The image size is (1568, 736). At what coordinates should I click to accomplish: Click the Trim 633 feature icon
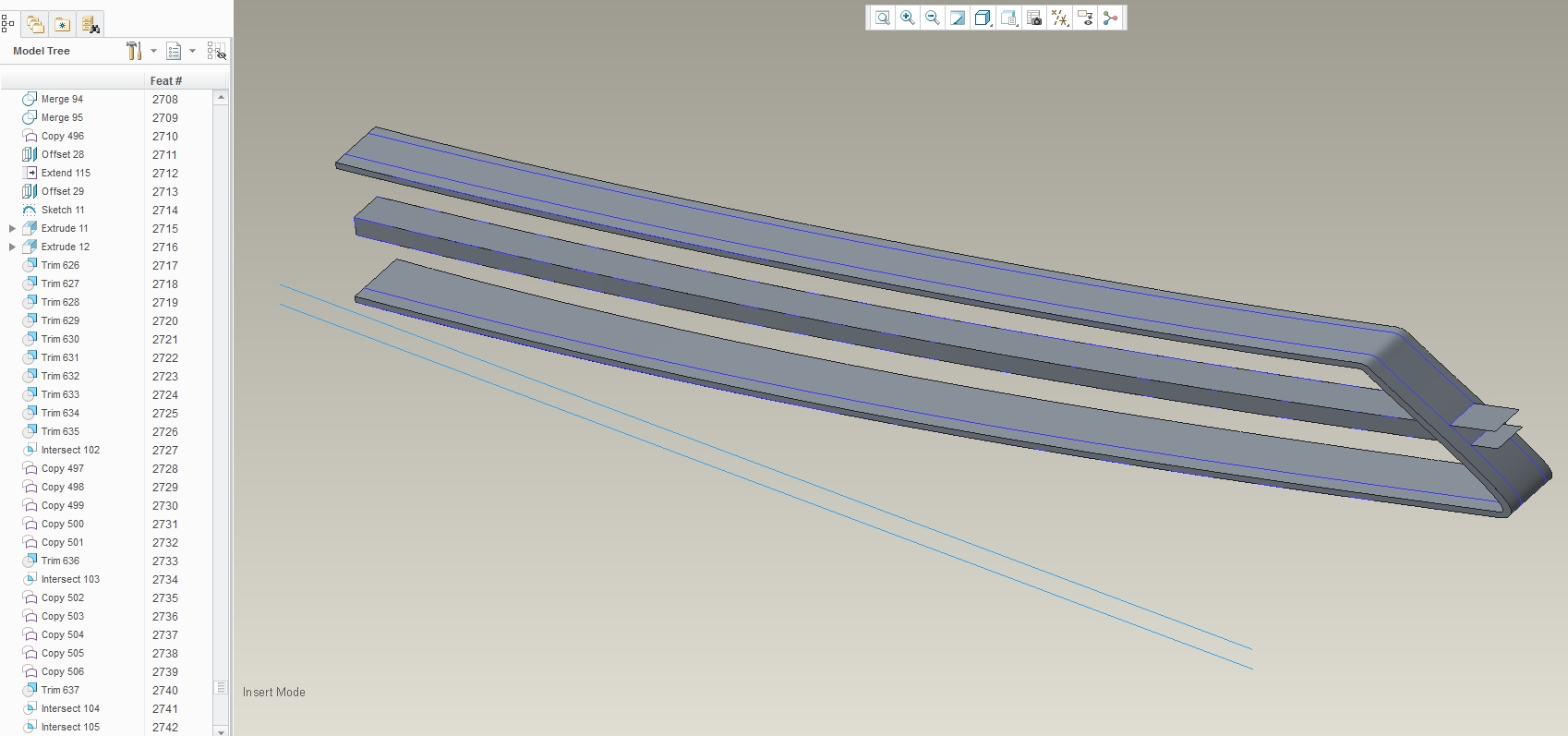tap(30, 394)
